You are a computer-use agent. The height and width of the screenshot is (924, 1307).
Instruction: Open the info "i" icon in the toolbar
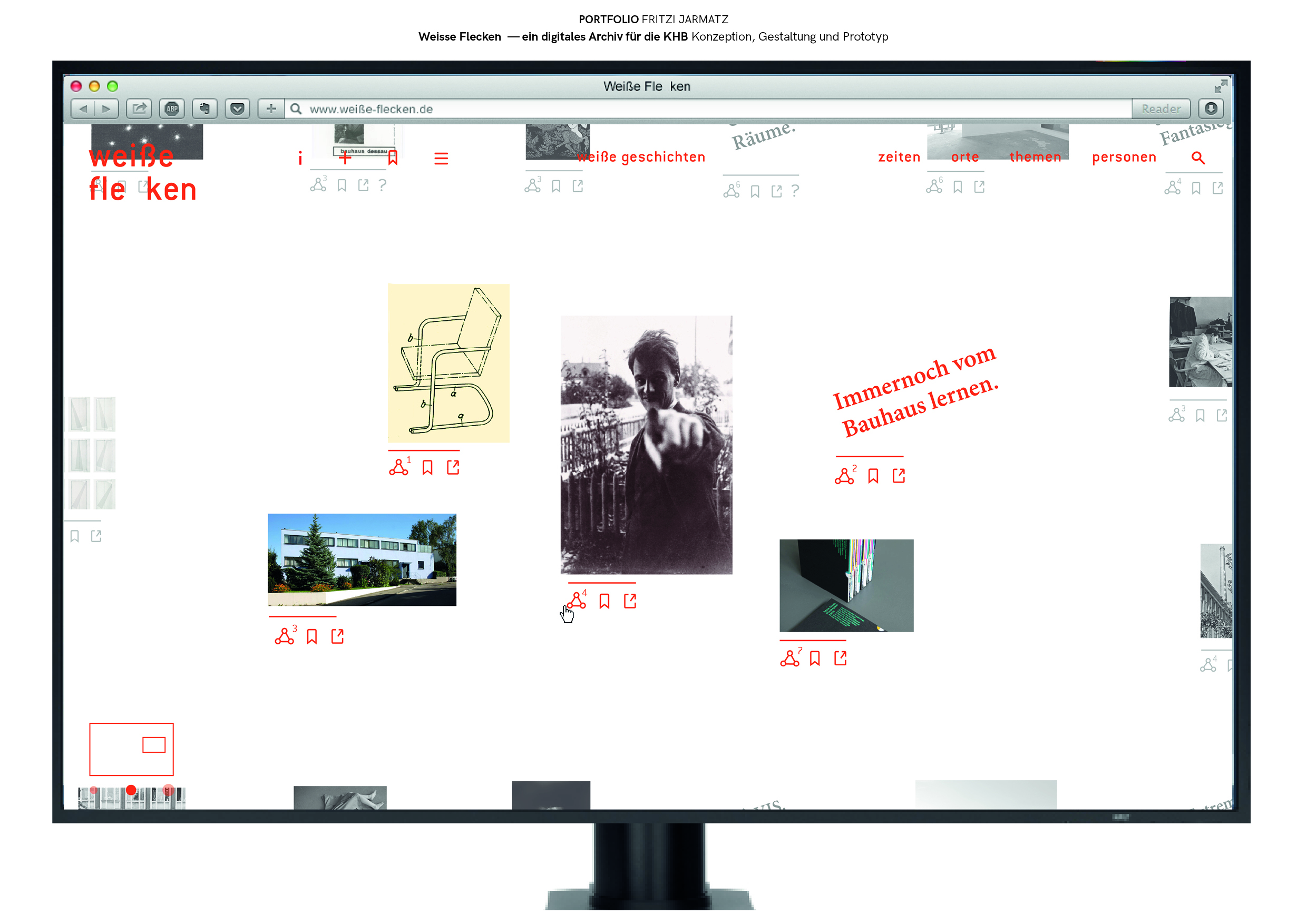300,158
